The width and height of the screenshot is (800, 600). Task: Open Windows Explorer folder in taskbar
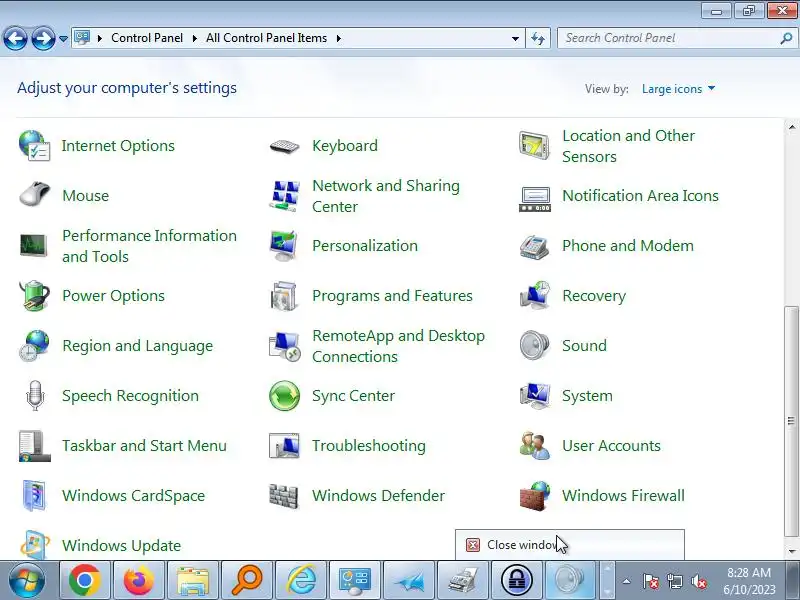(193, 581)
